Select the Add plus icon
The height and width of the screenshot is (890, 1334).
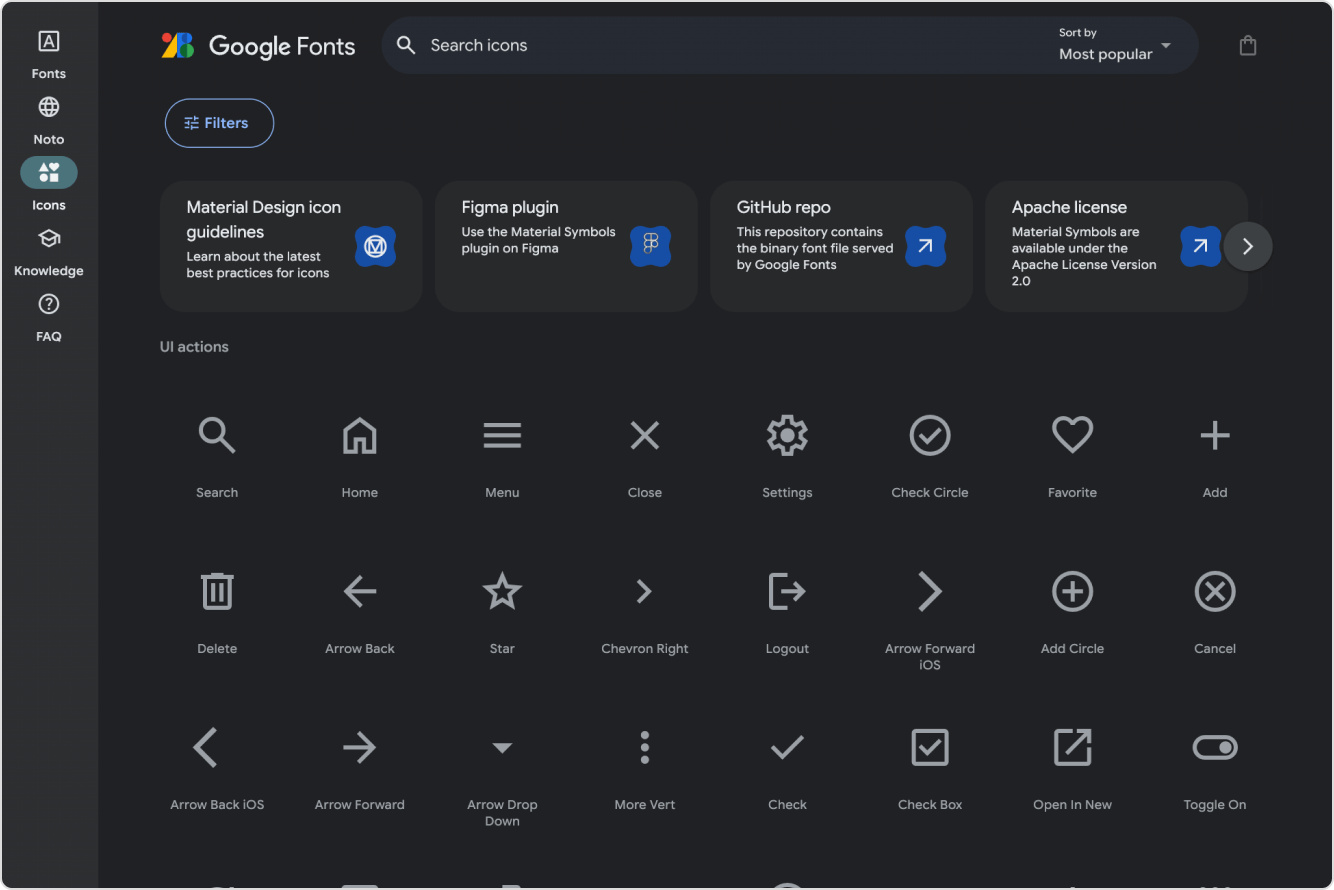1215,436
